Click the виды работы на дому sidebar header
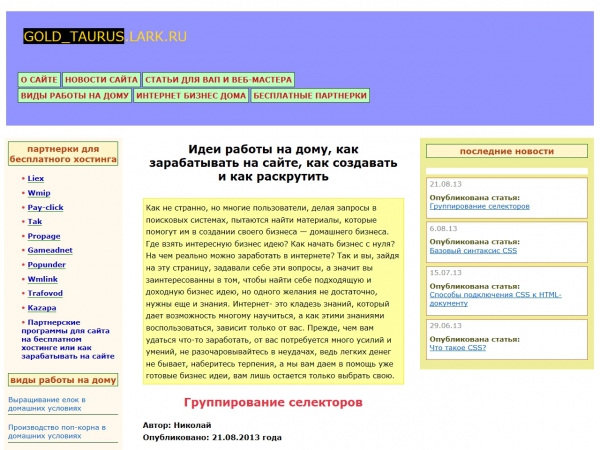Image resolution: width=600 pixels, height=450 pixels. pyautogui.click(x=63, y=380)
